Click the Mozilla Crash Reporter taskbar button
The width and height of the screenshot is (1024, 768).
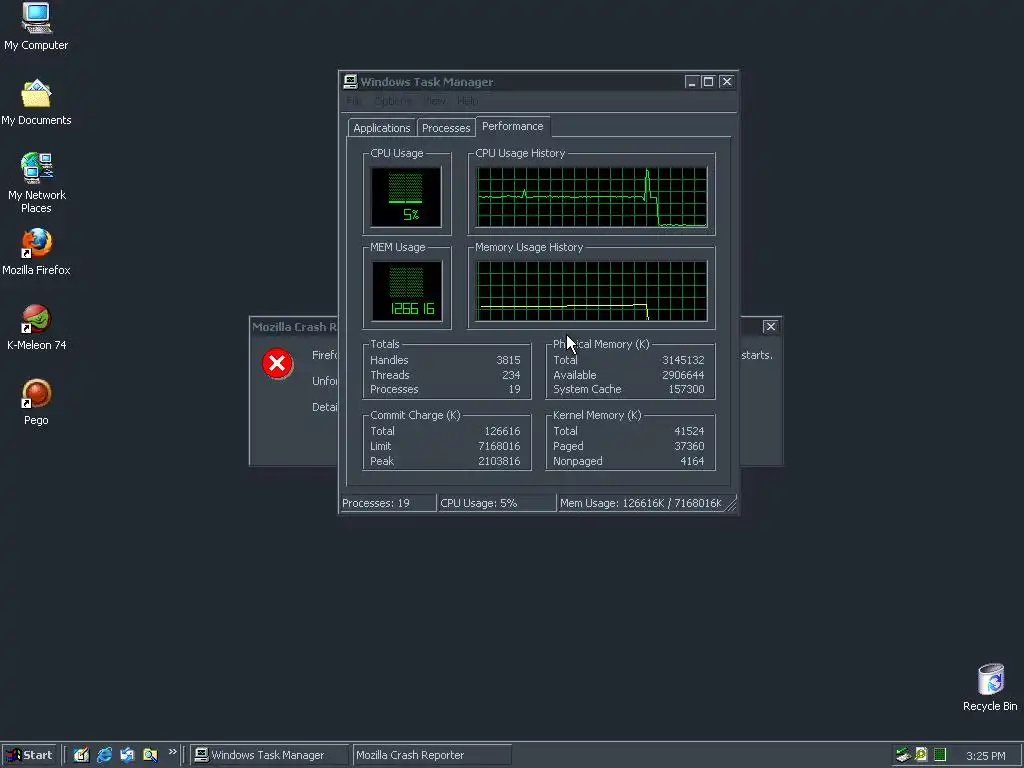(x=431, y=755)
